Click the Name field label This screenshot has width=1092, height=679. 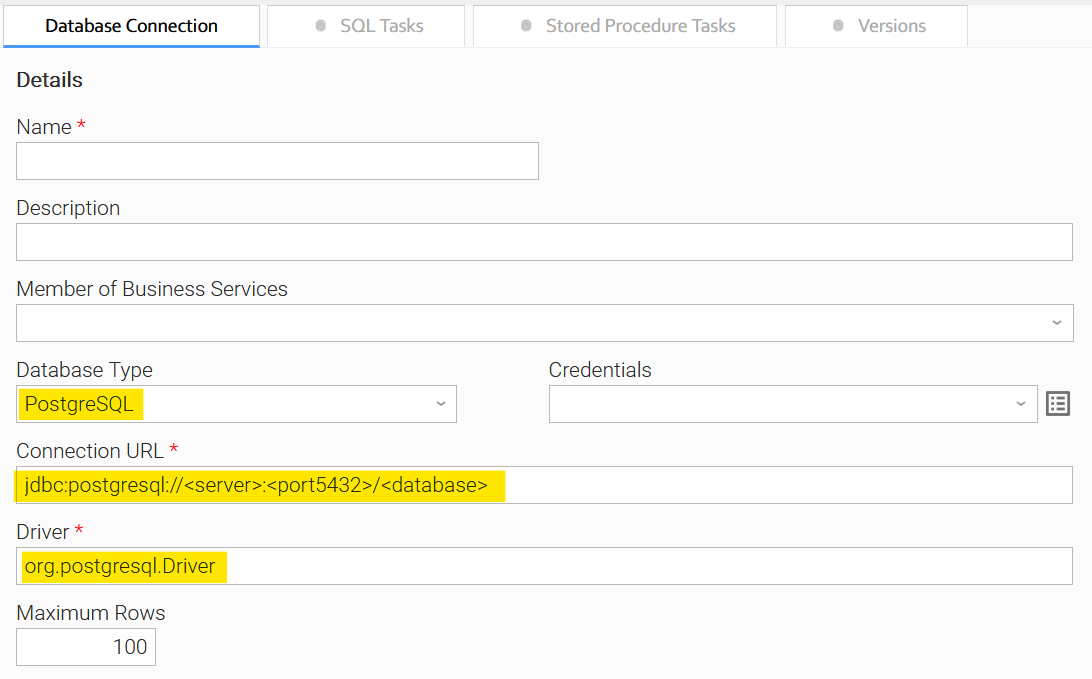click(44, 127)
